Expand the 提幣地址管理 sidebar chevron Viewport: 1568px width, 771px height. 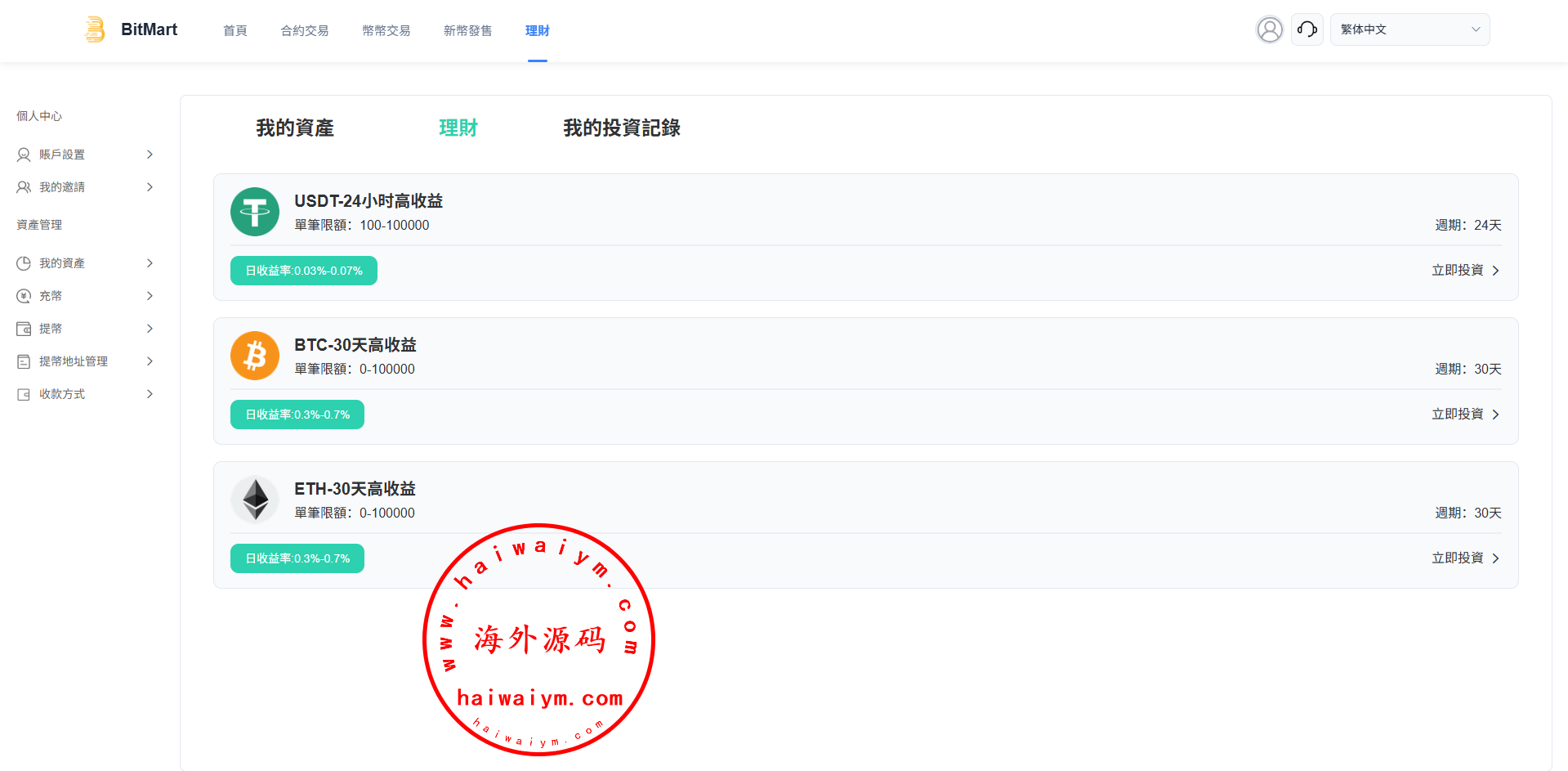(150, 361)
